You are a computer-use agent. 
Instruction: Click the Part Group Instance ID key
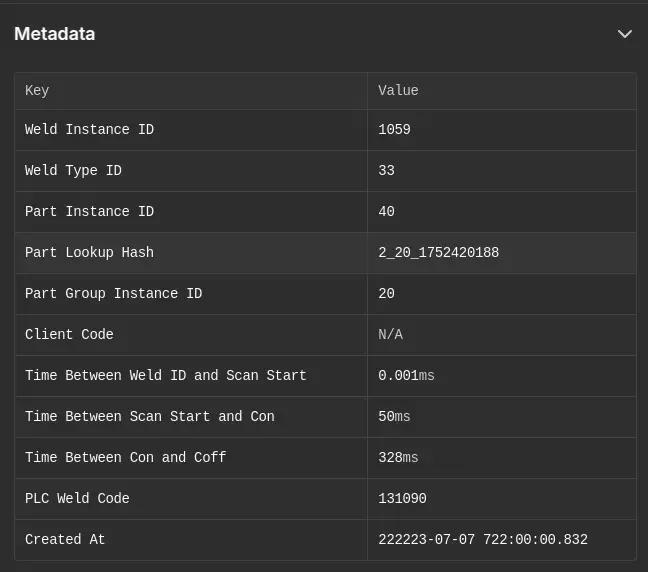point(191,293)
